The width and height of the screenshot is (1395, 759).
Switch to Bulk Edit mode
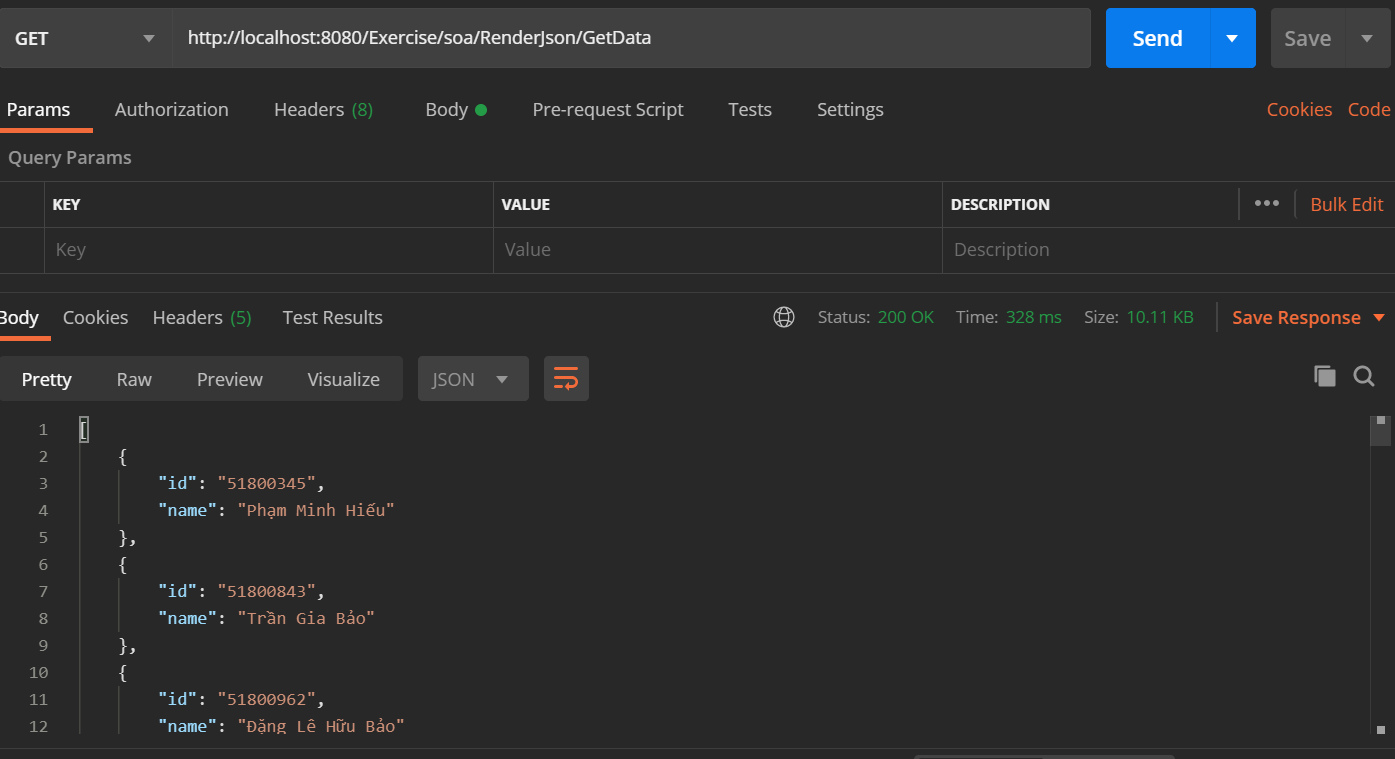[1346, 204]
